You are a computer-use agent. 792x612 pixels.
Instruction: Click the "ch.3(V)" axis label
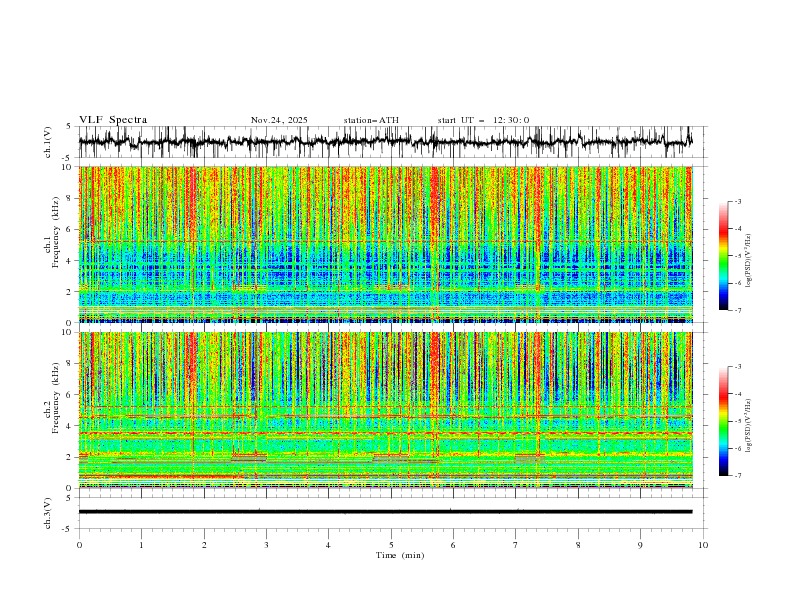(x=48, y=513)
